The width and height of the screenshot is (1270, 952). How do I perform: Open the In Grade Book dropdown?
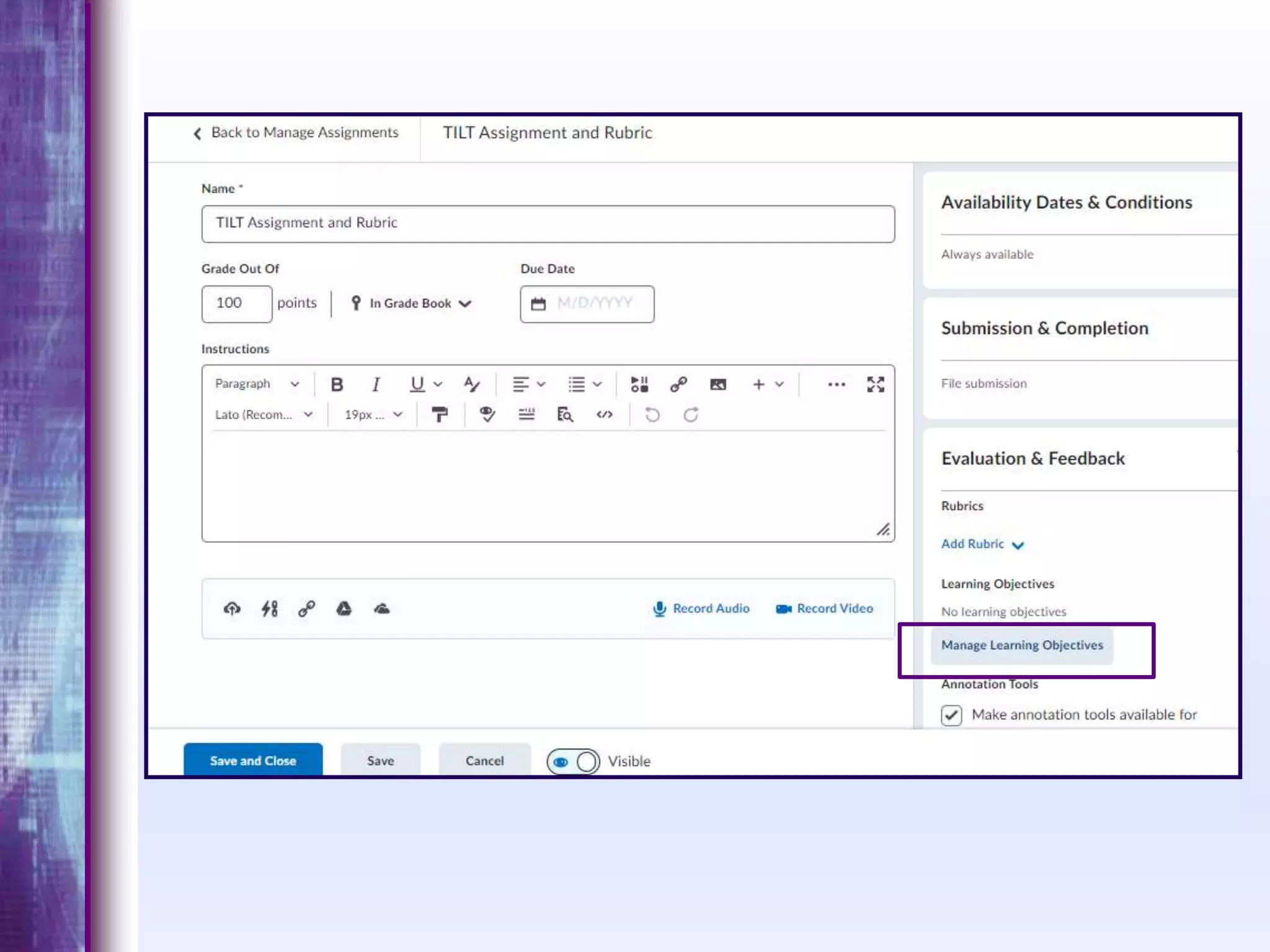(x=412, y=303)
